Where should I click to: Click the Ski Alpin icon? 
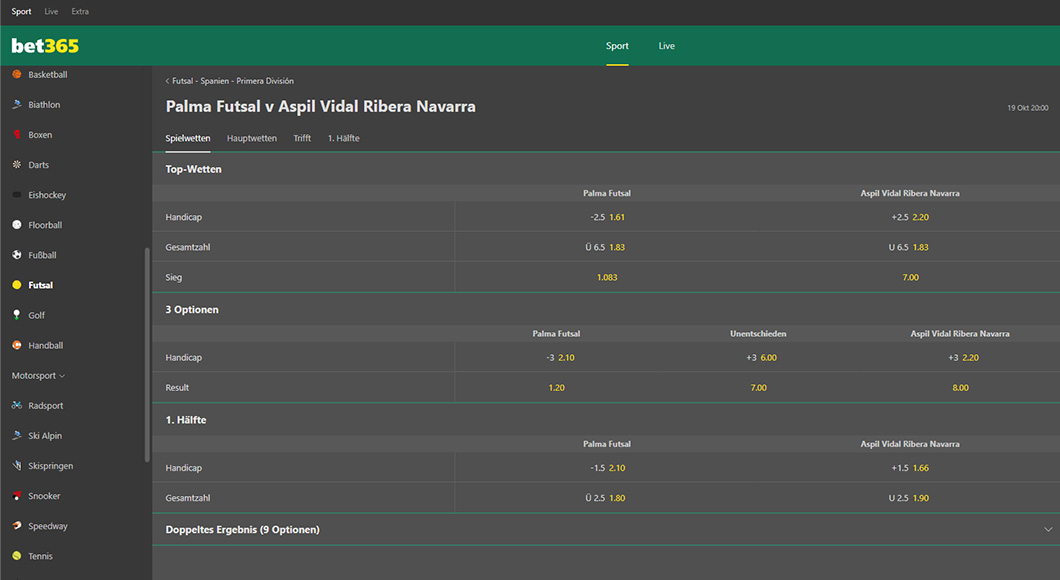17,435
